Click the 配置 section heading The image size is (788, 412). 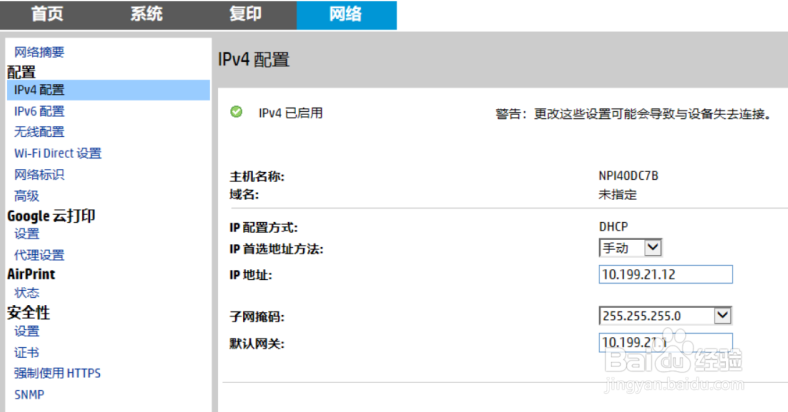pos(22,72)
